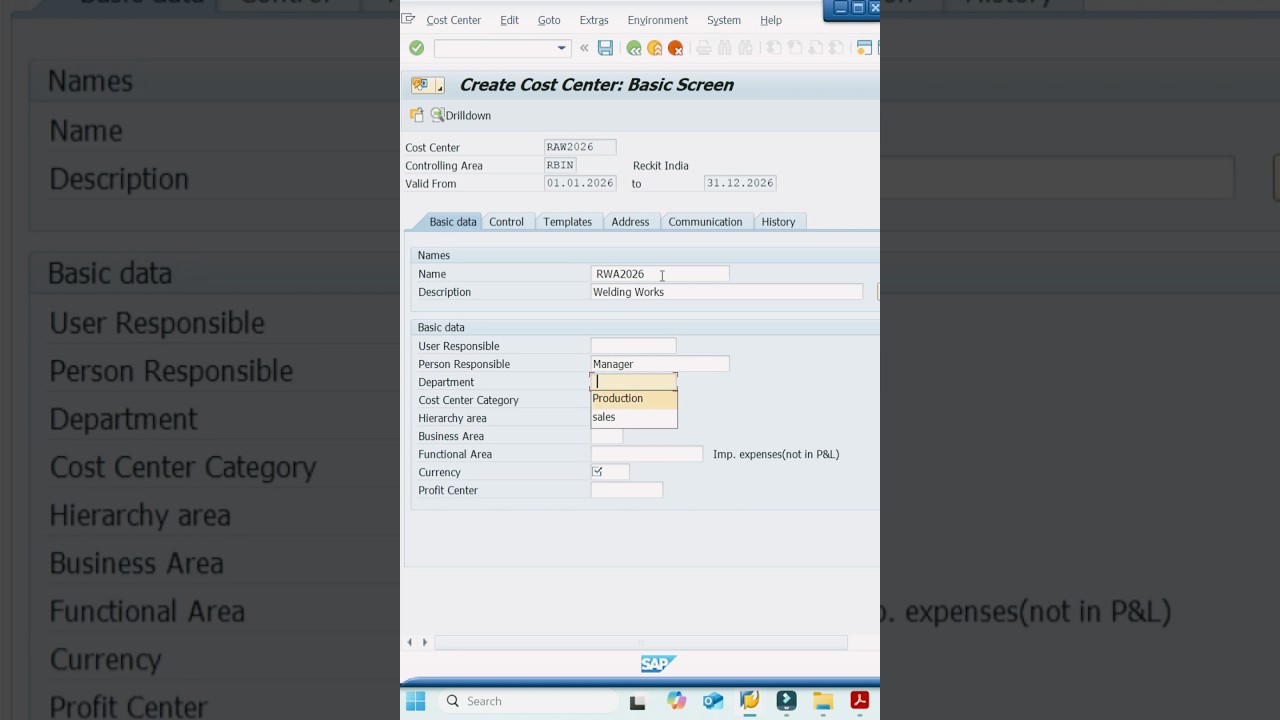1280x720 pixels.
Task: Click the Business Area input field
Action: coord(606,436)
